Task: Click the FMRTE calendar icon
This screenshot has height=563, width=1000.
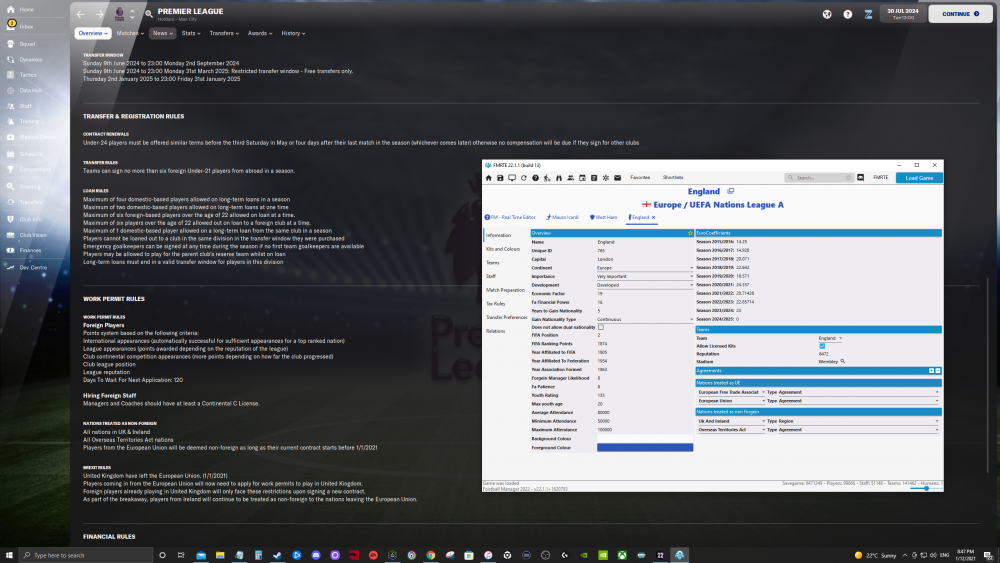Action: (x=582, y=178)
